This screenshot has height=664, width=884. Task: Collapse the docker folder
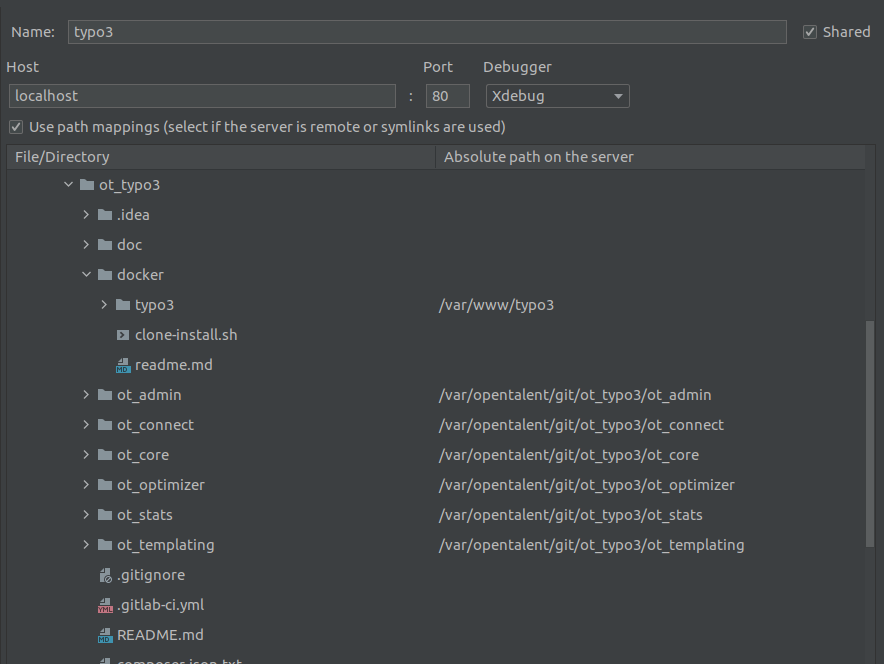click(86, 274)
